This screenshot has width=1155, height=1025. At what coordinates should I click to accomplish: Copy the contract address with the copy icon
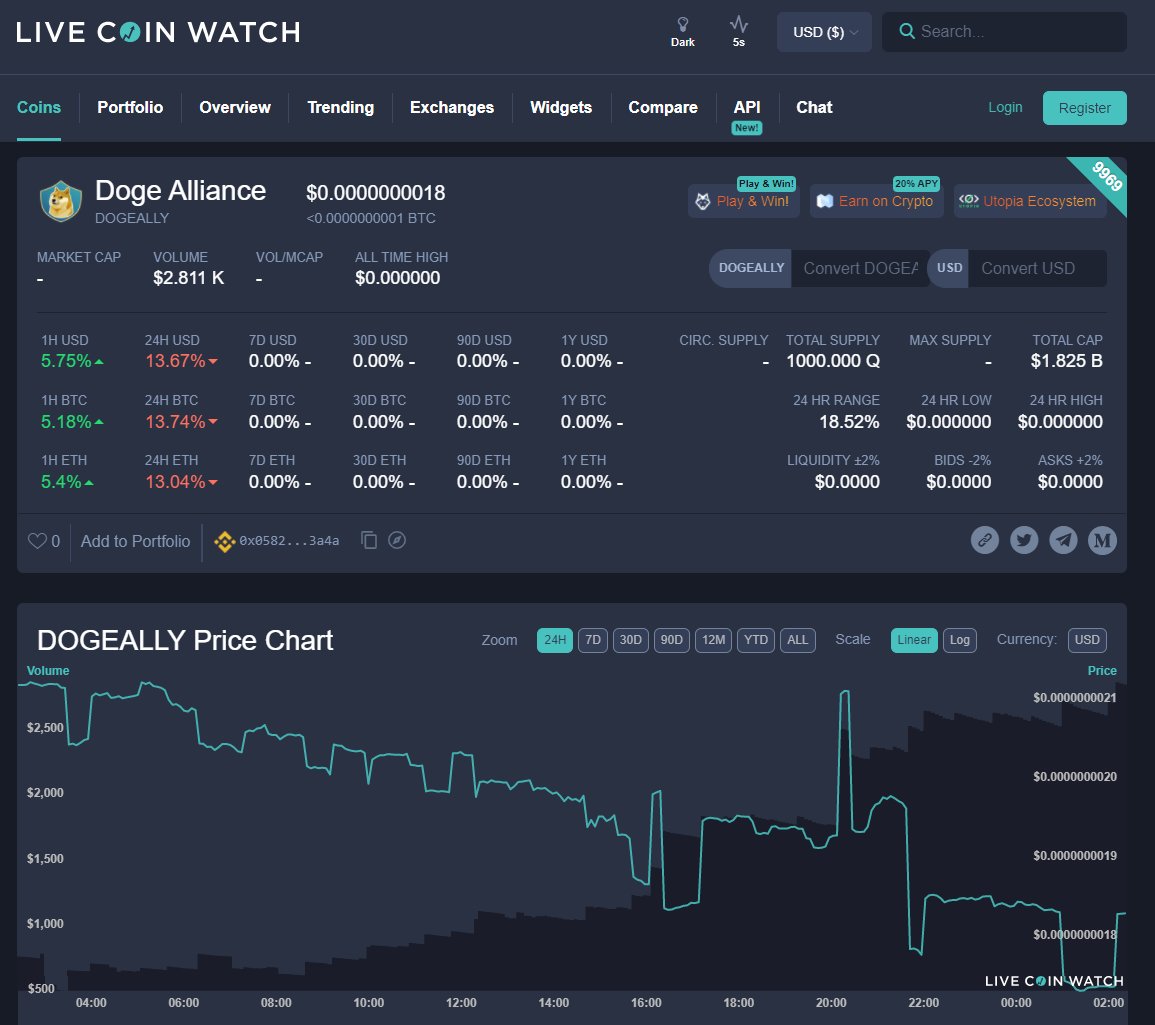tap(369, 540)
